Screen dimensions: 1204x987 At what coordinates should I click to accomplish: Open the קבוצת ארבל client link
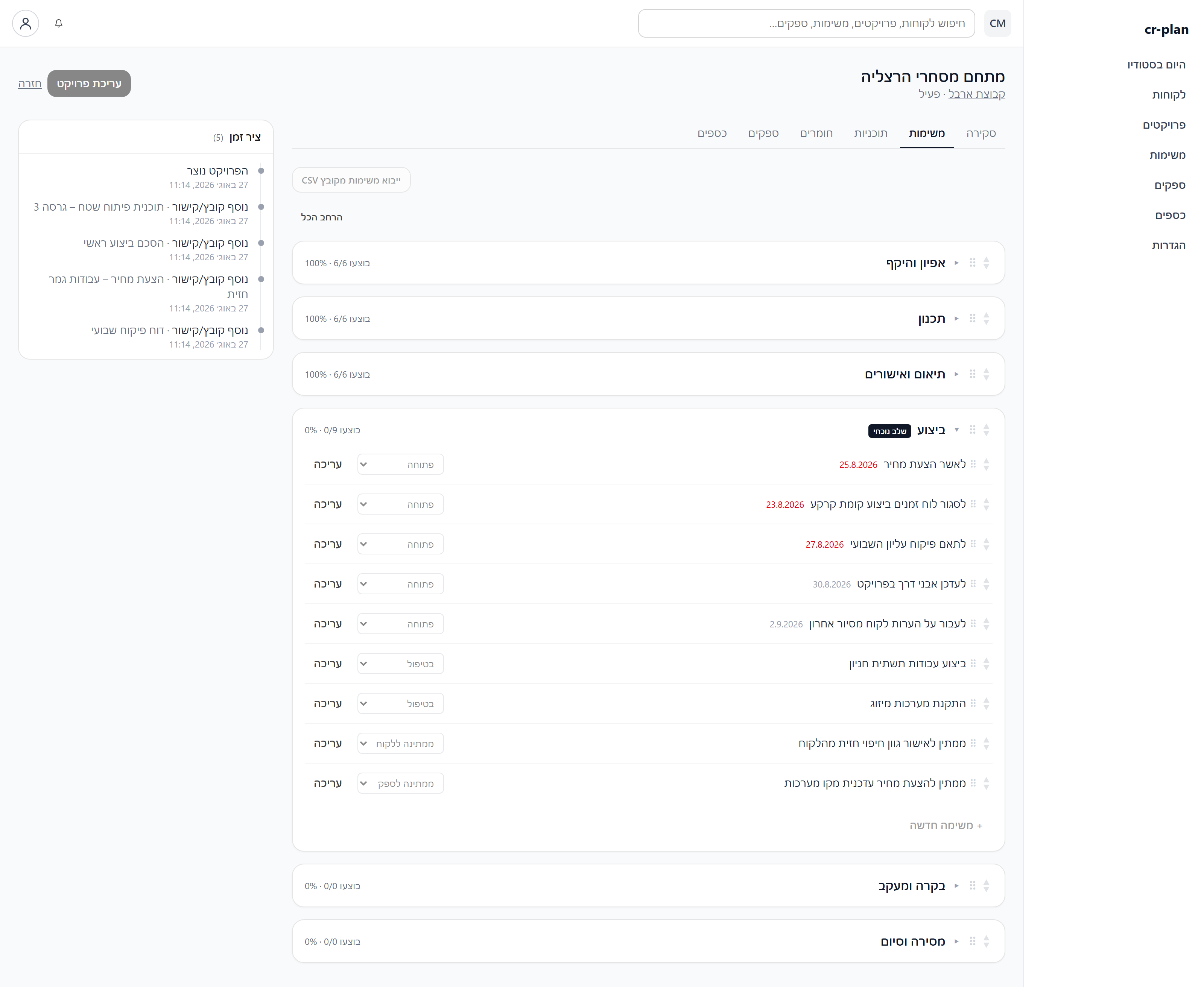point(976,94)
